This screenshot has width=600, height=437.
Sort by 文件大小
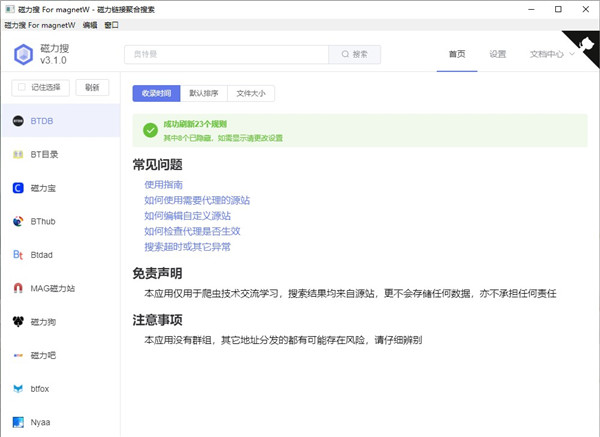(x=251, y=93)
